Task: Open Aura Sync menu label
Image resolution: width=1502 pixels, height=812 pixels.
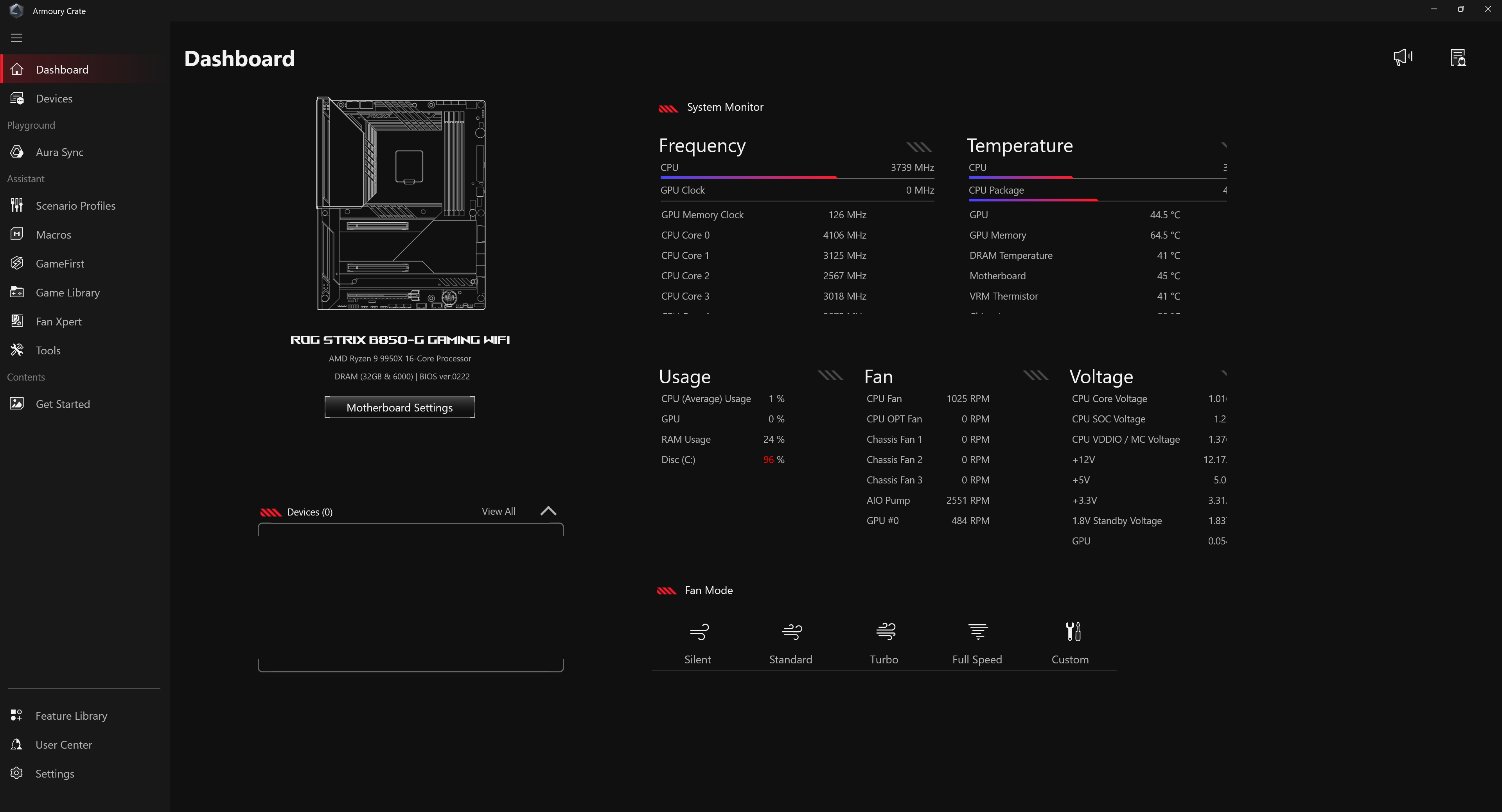Action: [59, 152]
